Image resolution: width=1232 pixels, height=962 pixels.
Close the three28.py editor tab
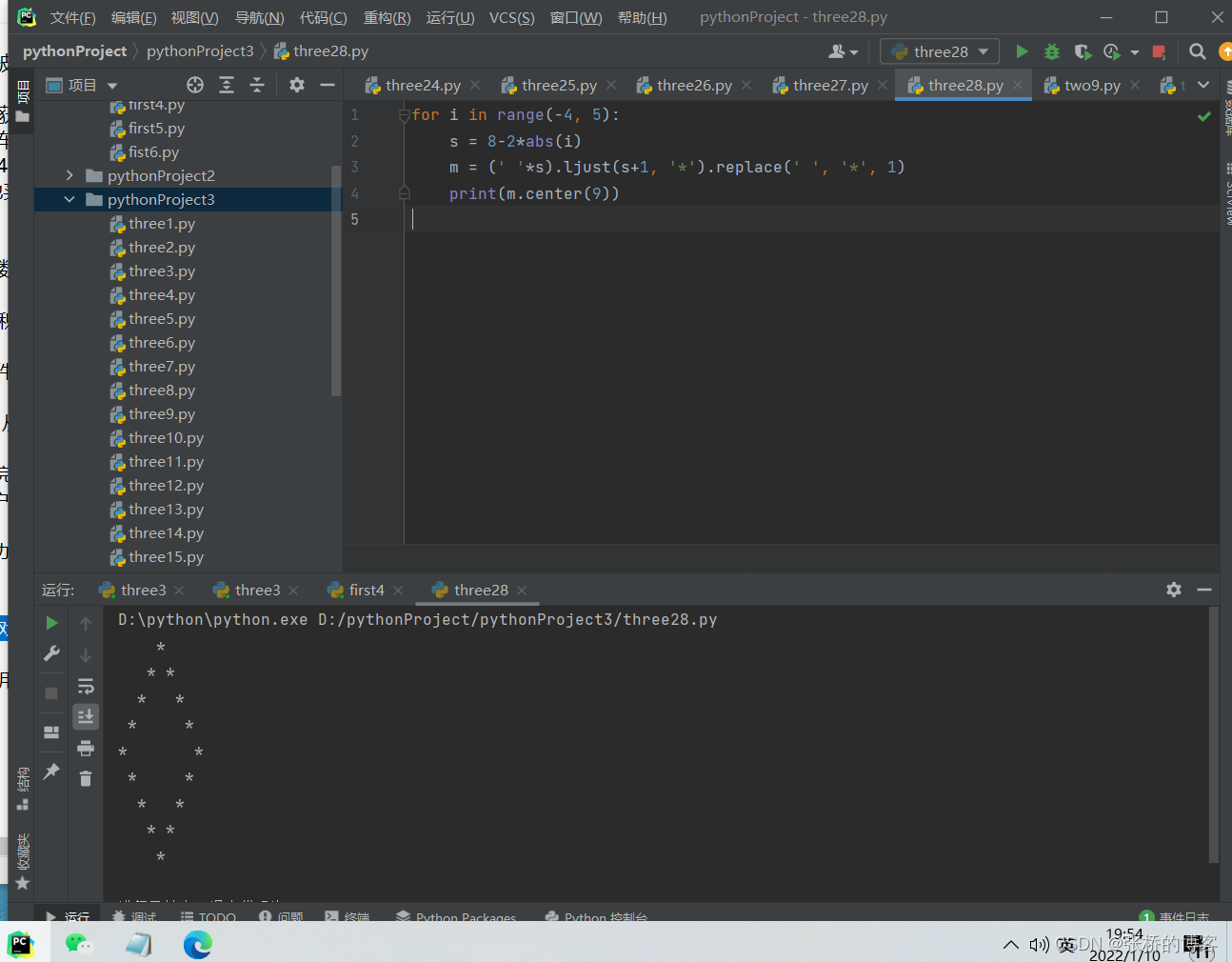point(1018,85)
